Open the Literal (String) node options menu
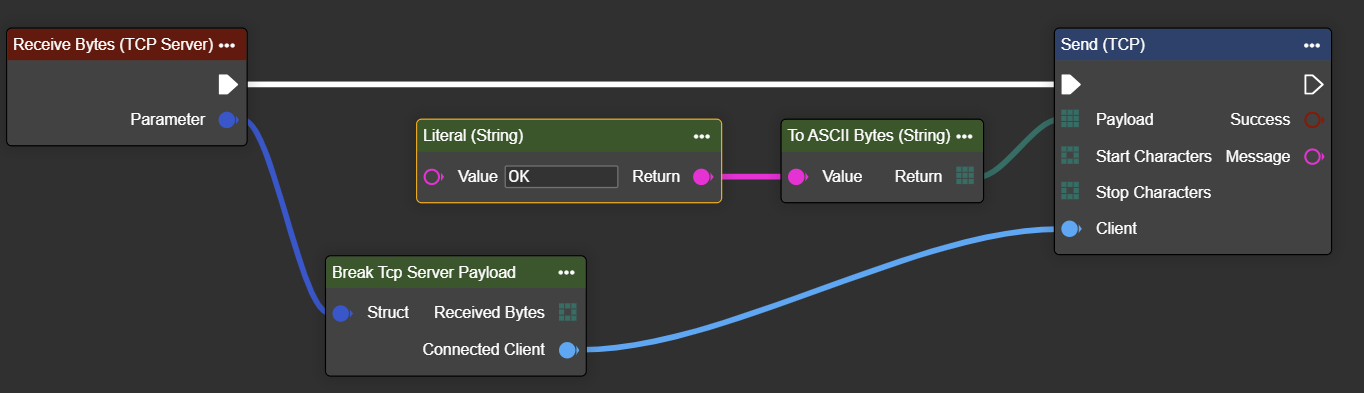 click(701, 136)
